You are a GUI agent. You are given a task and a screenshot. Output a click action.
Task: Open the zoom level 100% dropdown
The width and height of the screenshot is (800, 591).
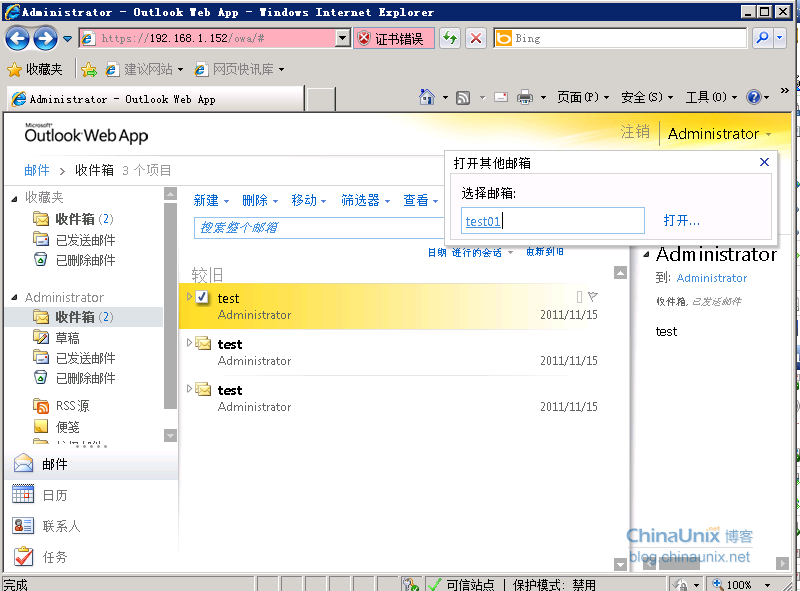[767, 585]
